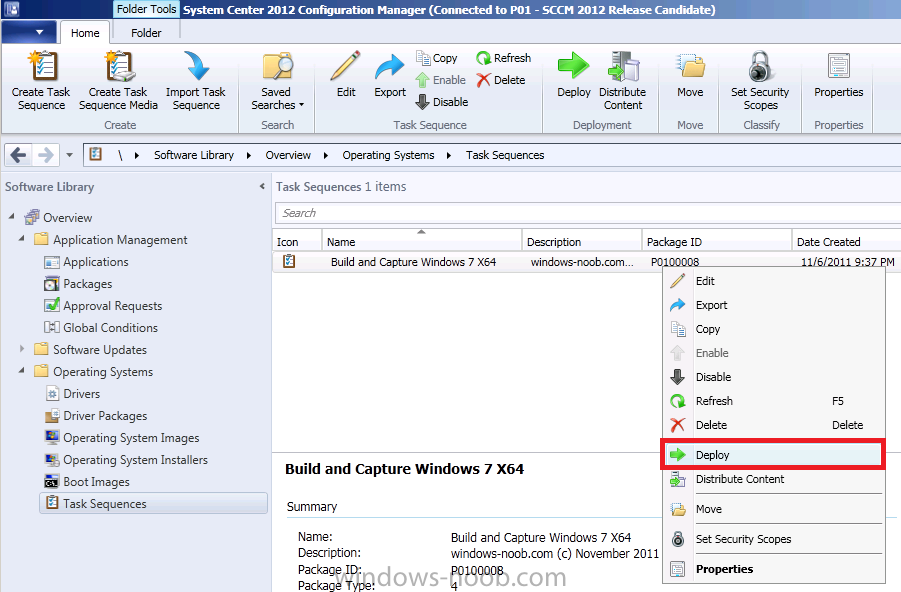This screenshot has height=592, width=901.
Task: Select Boot Images tree item
Action: pyautogui.click(x=87, y=482)
